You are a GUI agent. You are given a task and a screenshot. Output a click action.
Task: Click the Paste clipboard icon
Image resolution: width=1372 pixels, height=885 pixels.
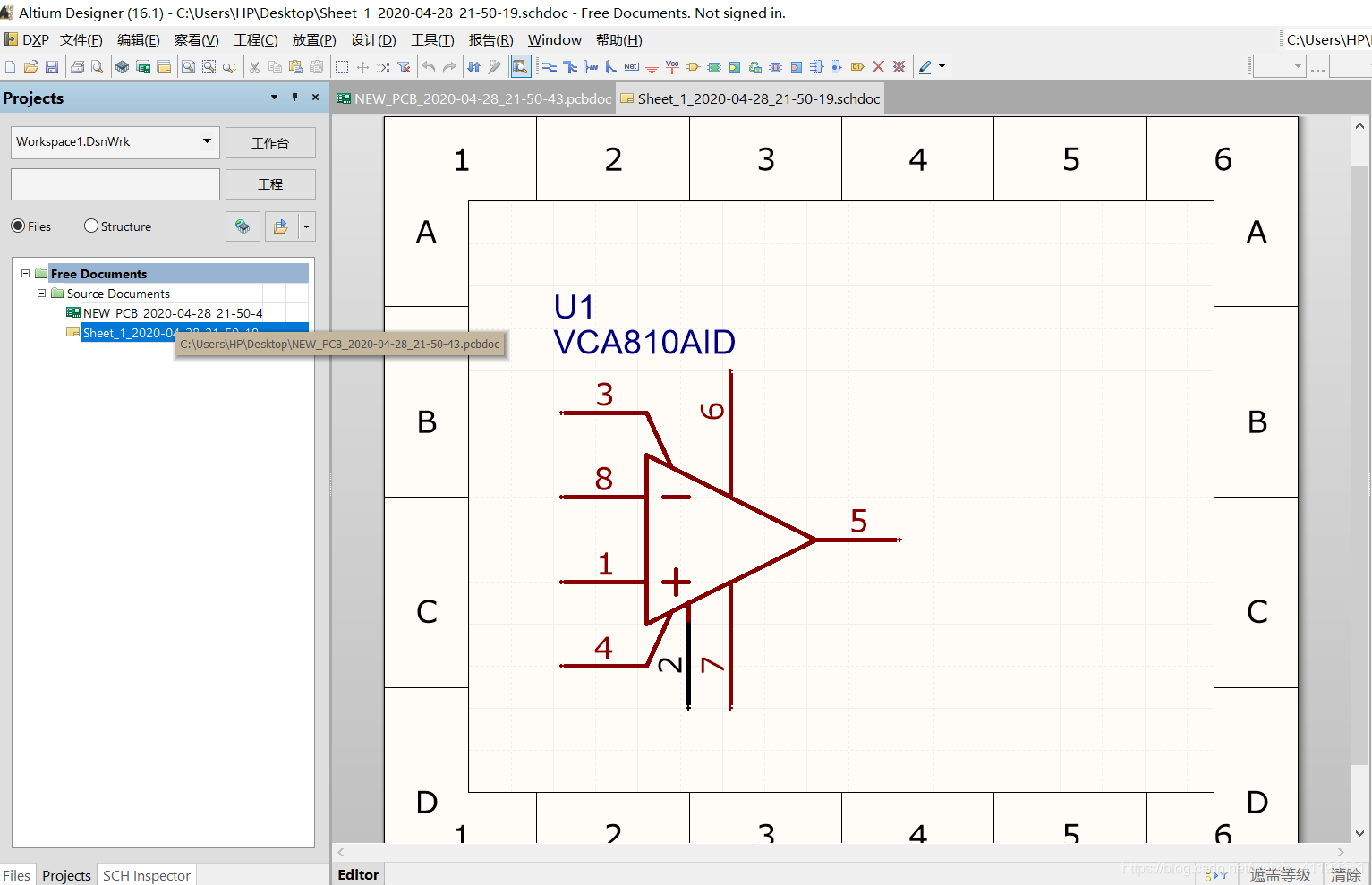(x=295, y=67)
